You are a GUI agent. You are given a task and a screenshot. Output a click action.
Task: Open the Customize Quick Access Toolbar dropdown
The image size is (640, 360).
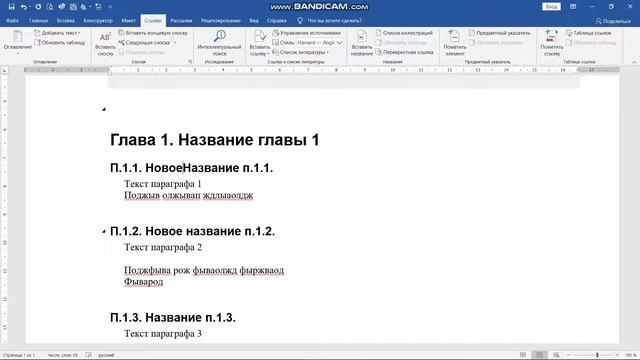click(110, 7)
